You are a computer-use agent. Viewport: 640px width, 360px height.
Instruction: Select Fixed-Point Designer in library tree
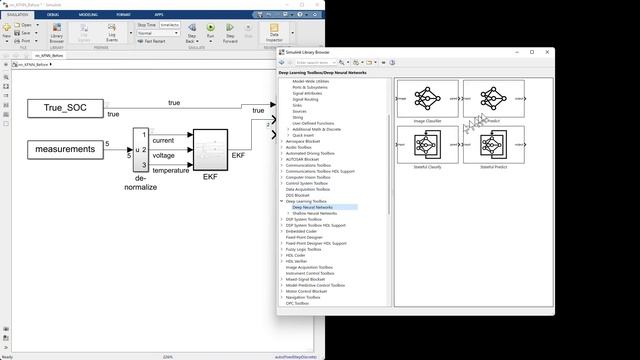[304, 237]
